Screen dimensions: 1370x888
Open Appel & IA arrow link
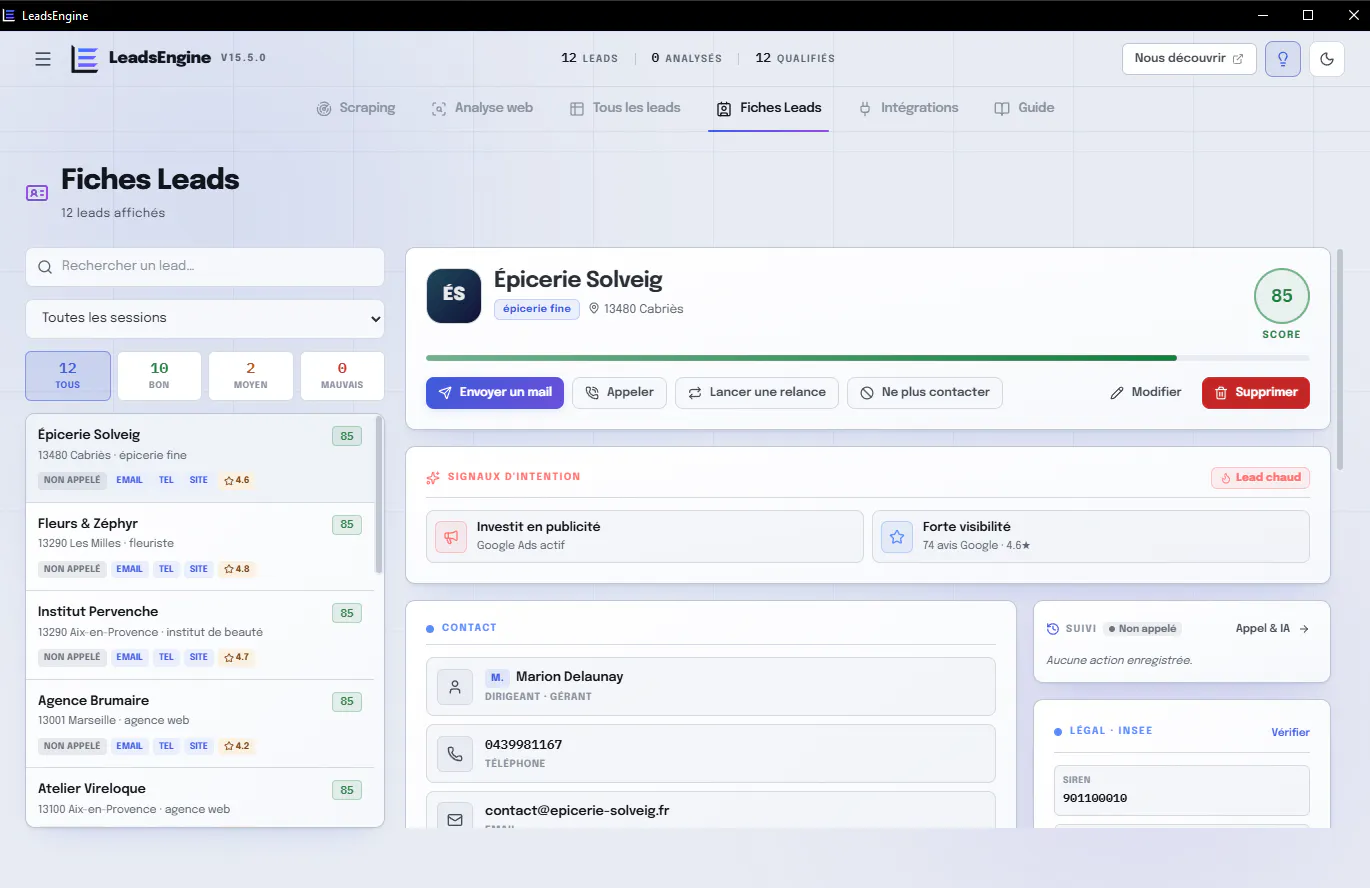tap(1273, 629)
